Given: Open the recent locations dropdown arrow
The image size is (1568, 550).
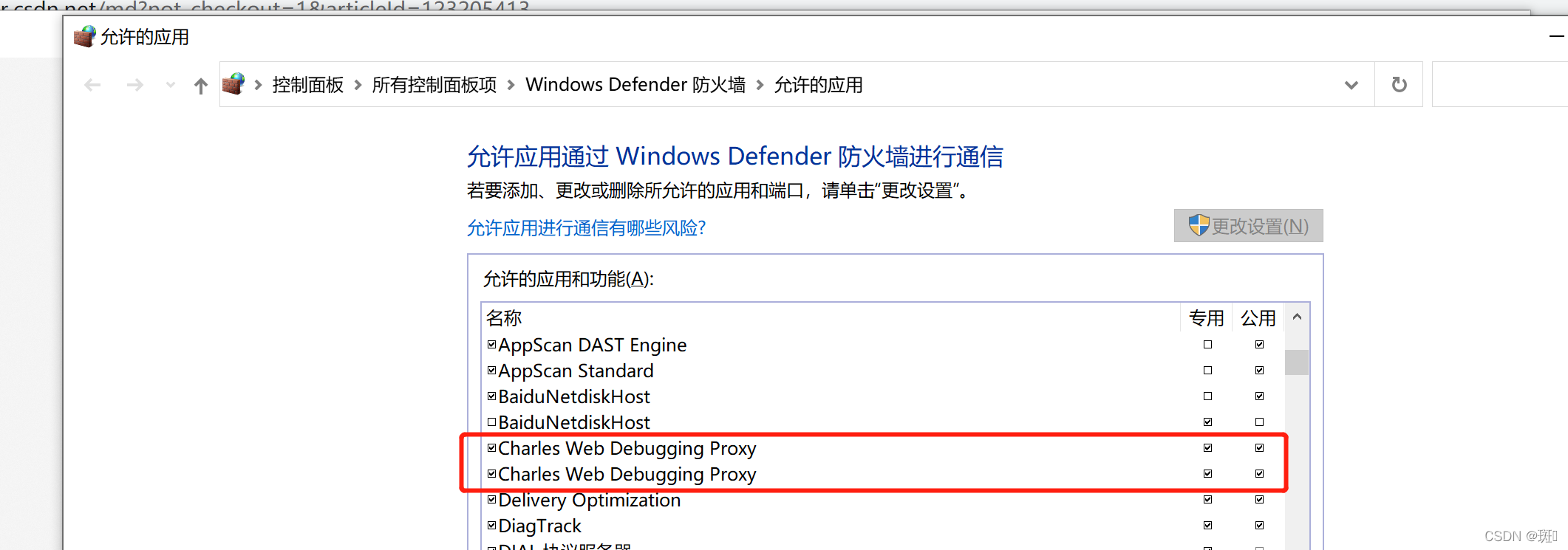Looking at the screenshot, I should click(171, 85).
